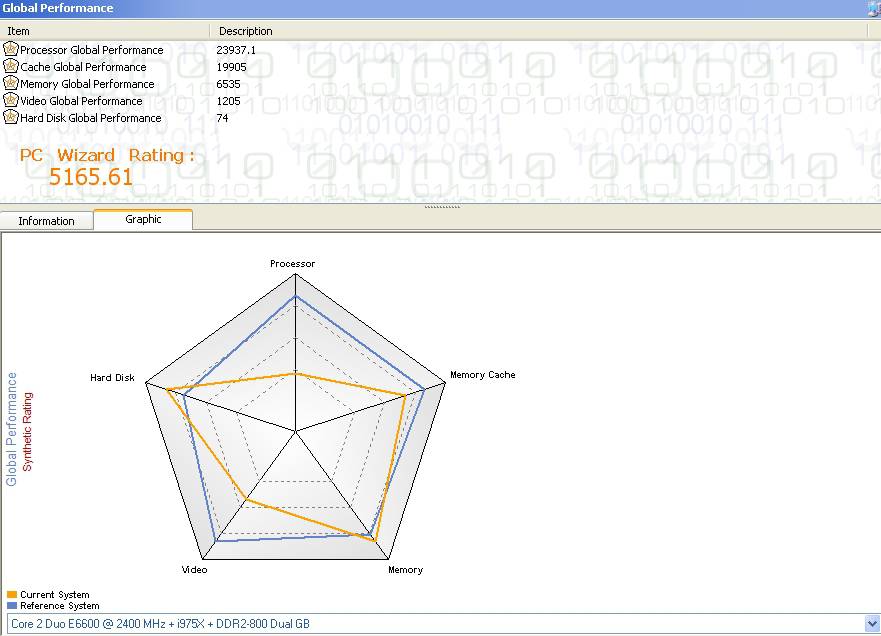Image resolution: width=881 pixels, height=636 pixels.
Task: Click the Hard Disk axis label on chart
Action: click(x=112, y=378)
